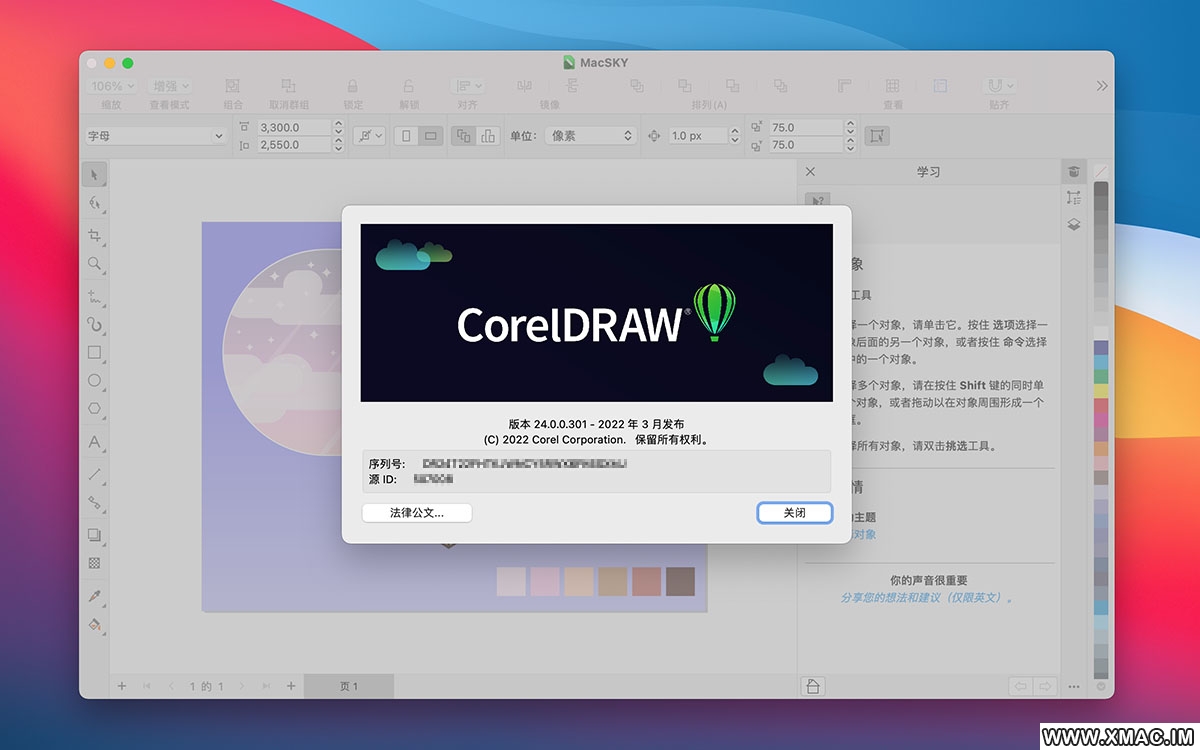Open the Properties docker icon
This screenshot has height=750, width=1200.
tap(1073, 198)
